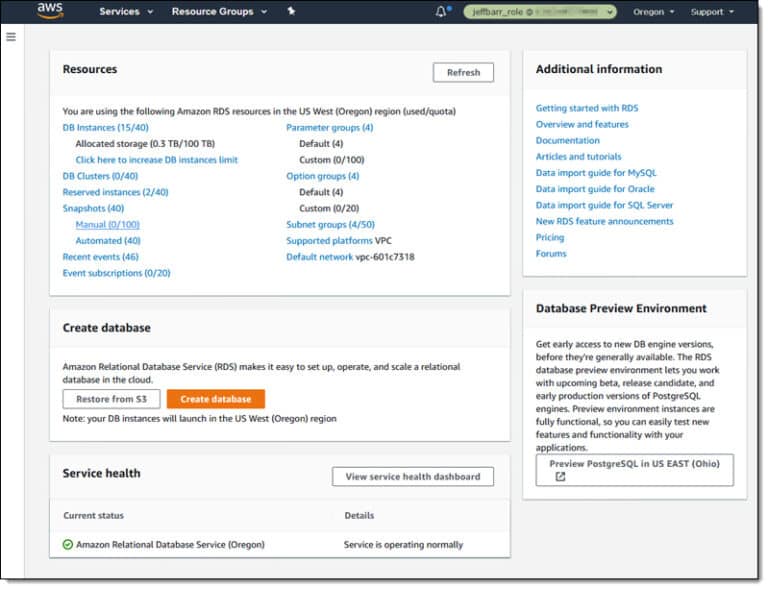768x589 pixels.
Task: Click Allocated storage (0.3 TB/100 TB) text
Action: 145,143
